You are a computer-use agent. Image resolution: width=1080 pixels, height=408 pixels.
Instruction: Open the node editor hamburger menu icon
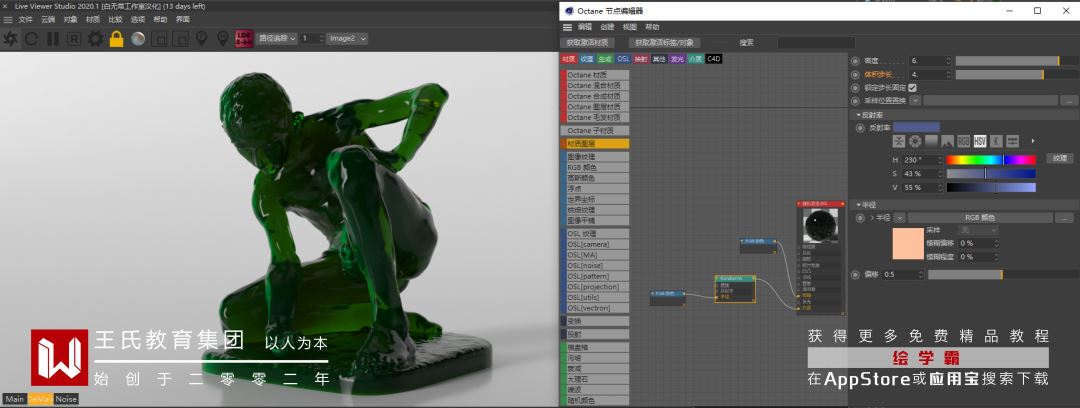point(568,27)
